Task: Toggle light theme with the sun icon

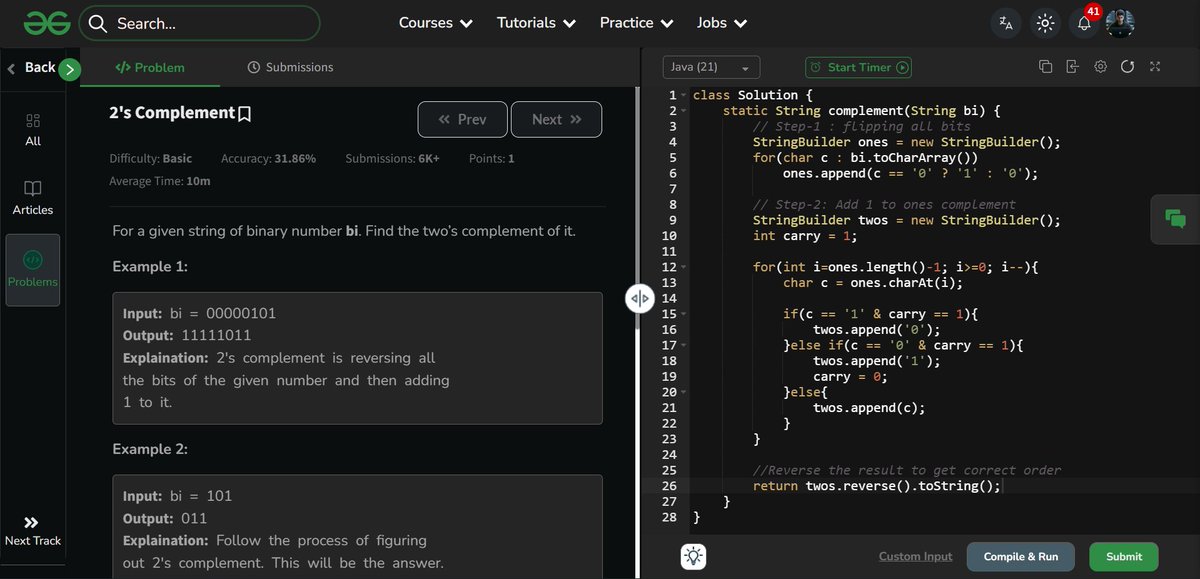Action: click(1045, 22)
